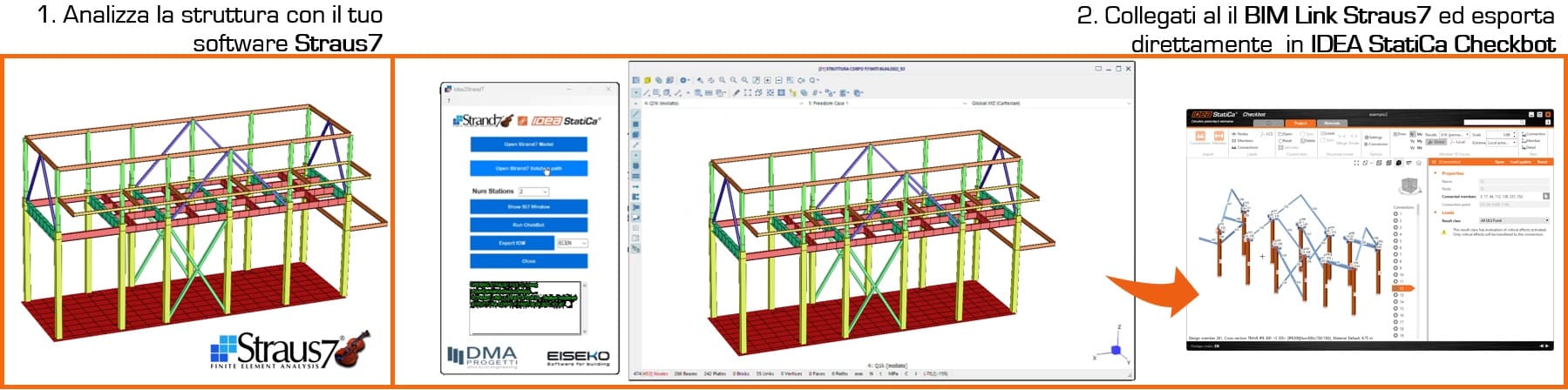Click the Open command in Checkbot ribbon
Image resolution: width=1568 pixels, height=390 pixels.
1285,134
